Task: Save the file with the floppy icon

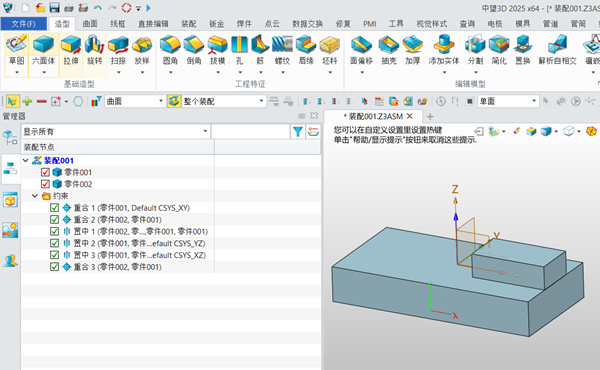Action: 54,7
